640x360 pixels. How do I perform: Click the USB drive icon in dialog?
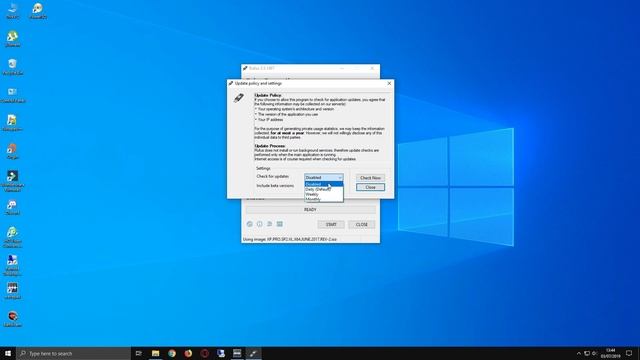pyautogui.click(x=239, y=98)
